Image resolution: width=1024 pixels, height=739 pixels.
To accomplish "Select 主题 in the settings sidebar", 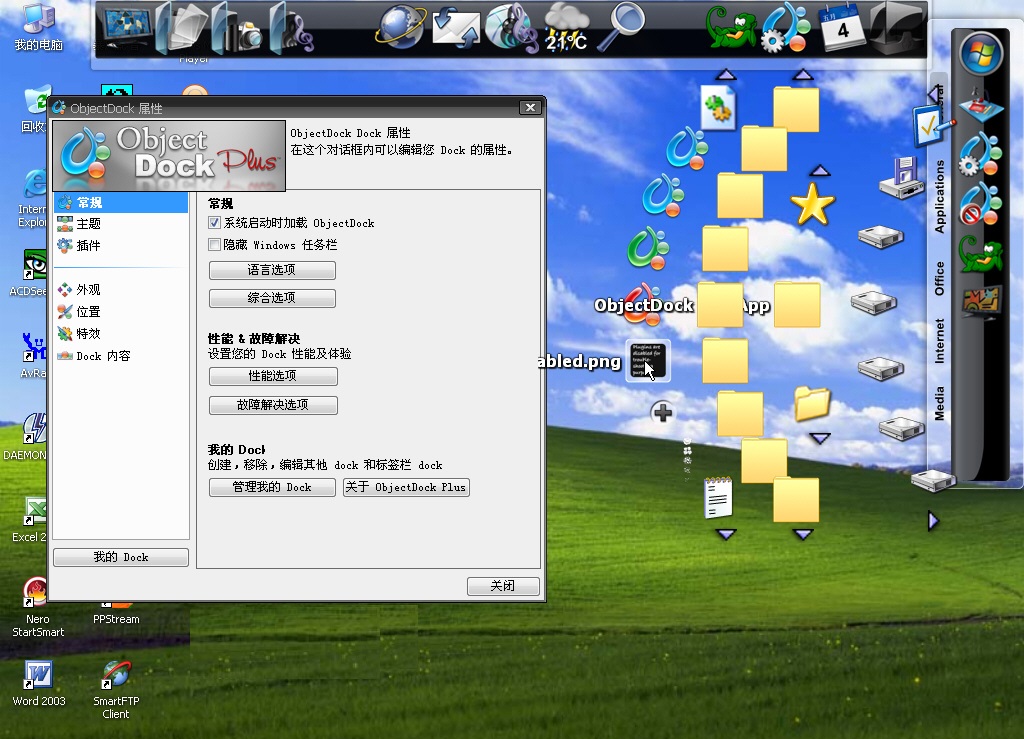I will click(x=88, y=224).
